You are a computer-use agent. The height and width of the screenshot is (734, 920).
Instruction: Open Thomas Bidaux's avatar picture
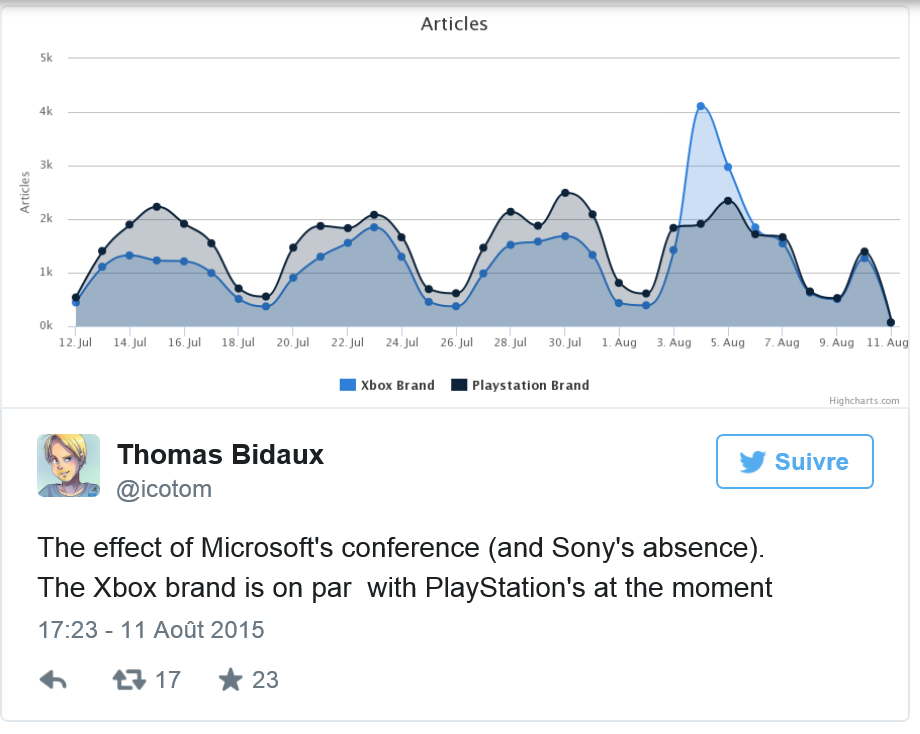[69, 465]
